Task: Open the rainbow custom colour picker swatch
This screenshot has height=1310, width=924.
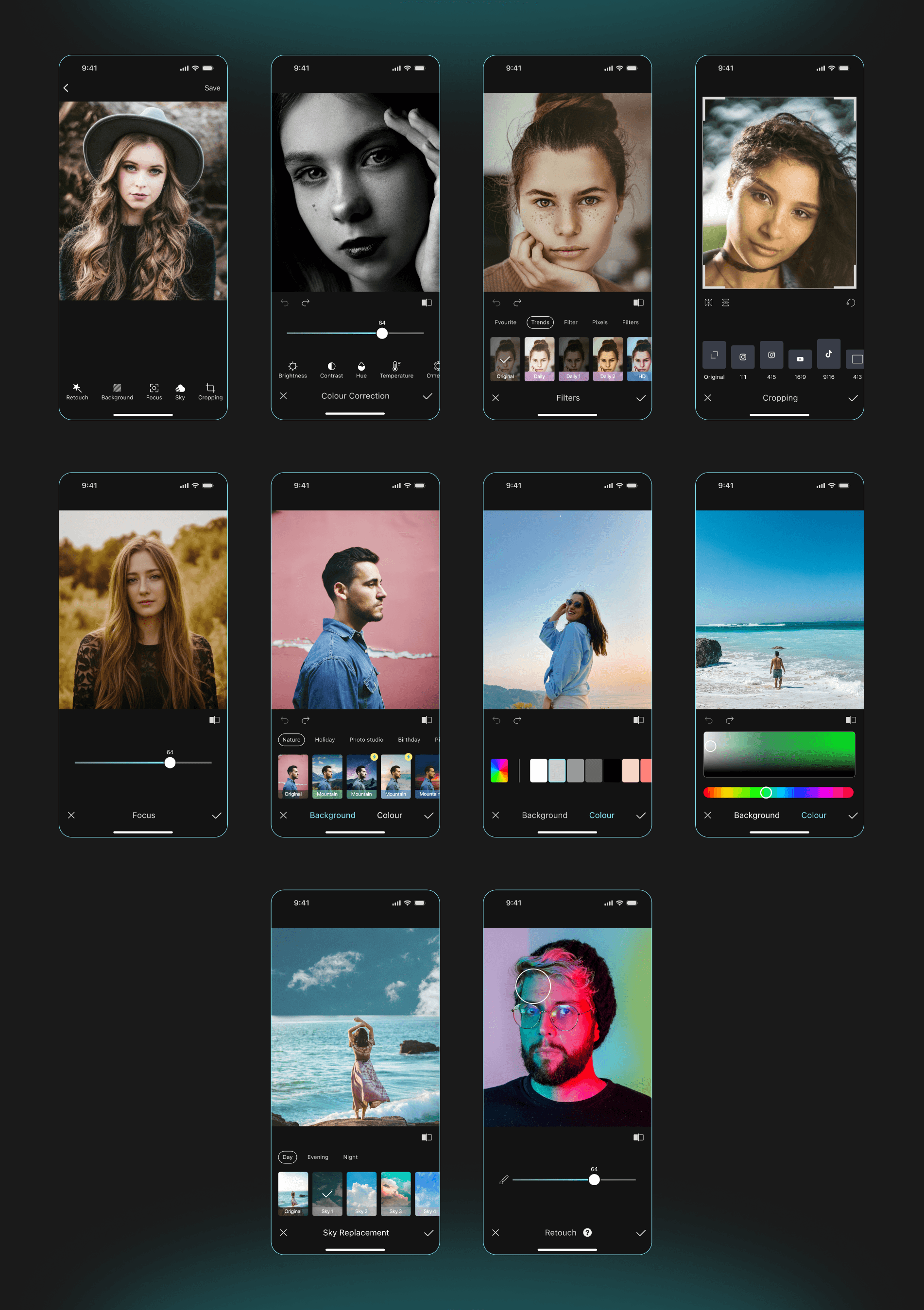Action: point(499,771)
